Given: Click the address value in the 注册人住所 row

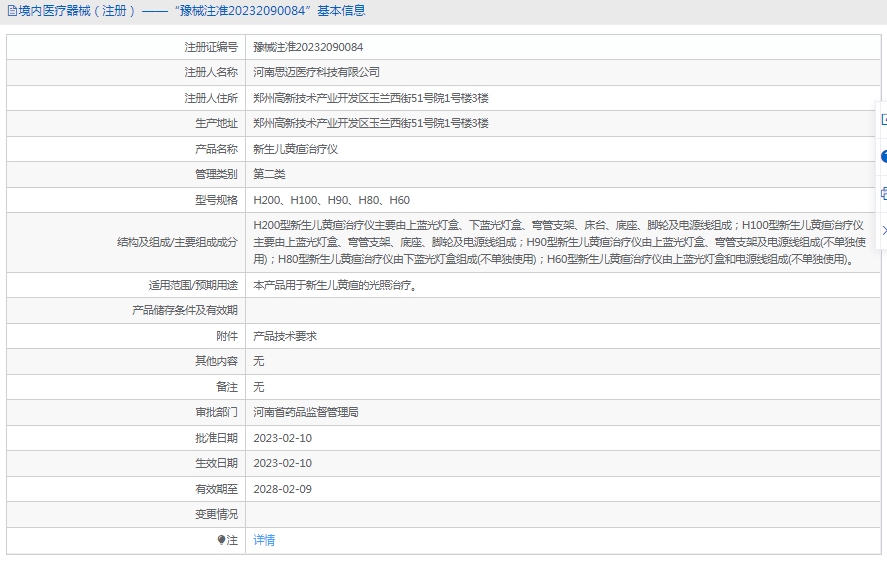Looking at the screenshot, I should (371, 98).
